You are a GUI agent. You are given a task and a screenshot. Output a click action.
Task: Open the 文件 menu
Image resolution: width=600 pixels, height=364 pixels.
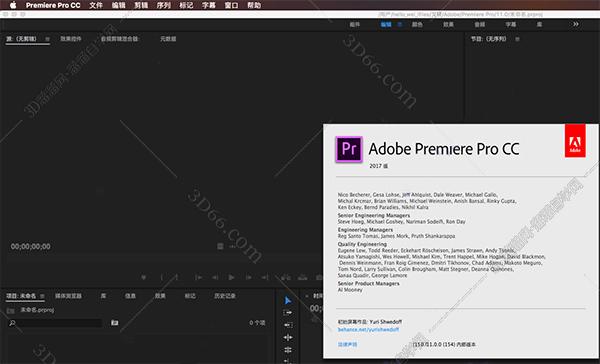96,5
